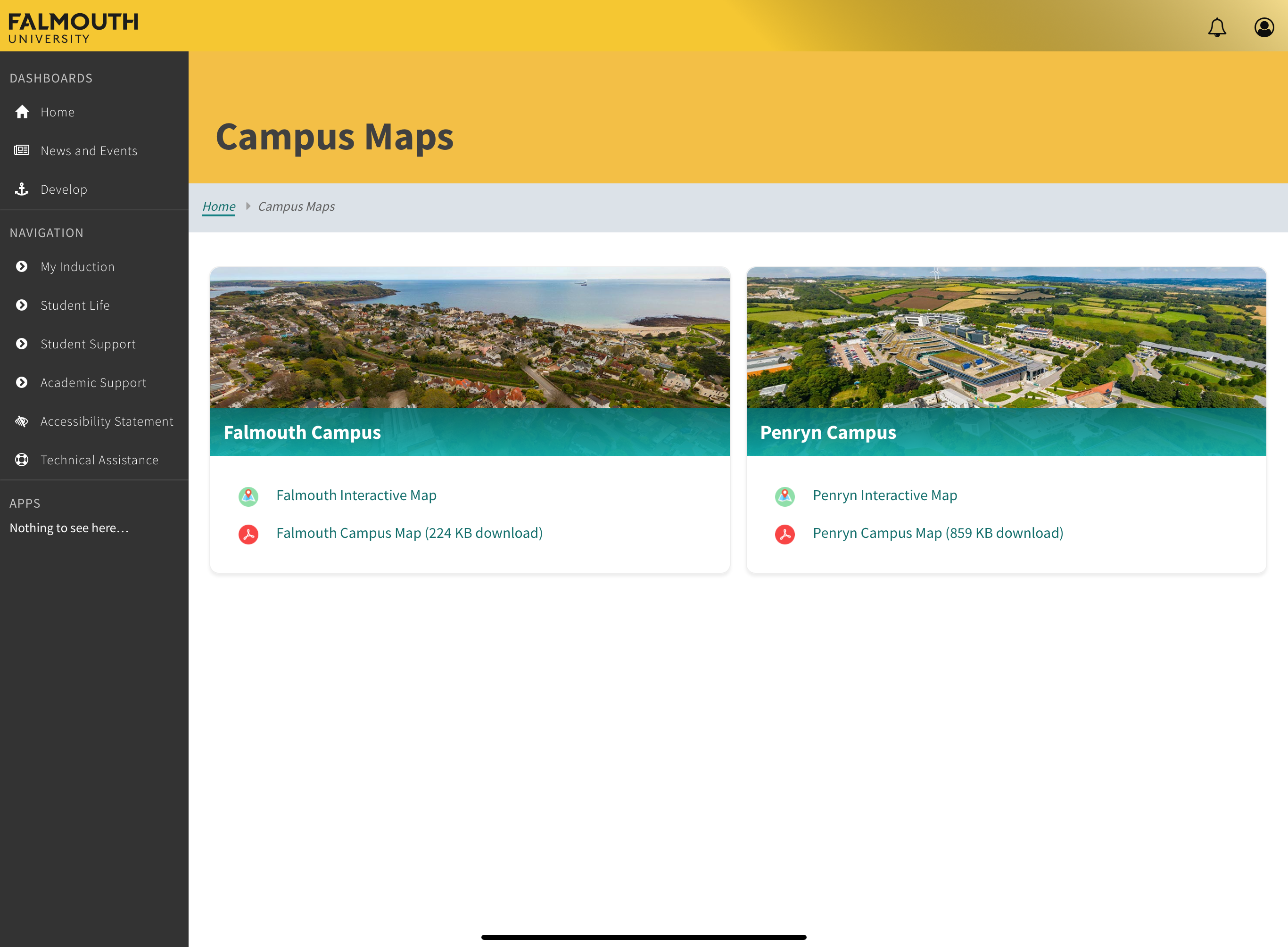Click the Penryn Campus Map PDF icon

[x=784, y=534]
